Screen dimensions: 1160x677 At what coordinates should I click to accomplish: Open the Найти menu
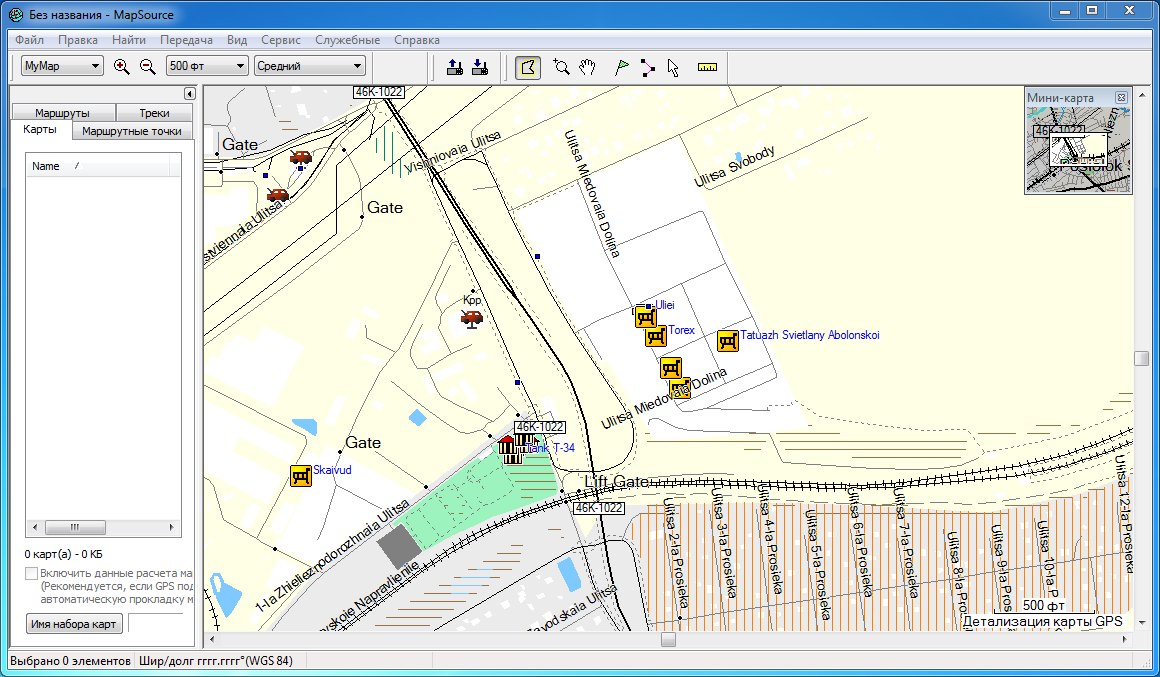coord(129,40)
